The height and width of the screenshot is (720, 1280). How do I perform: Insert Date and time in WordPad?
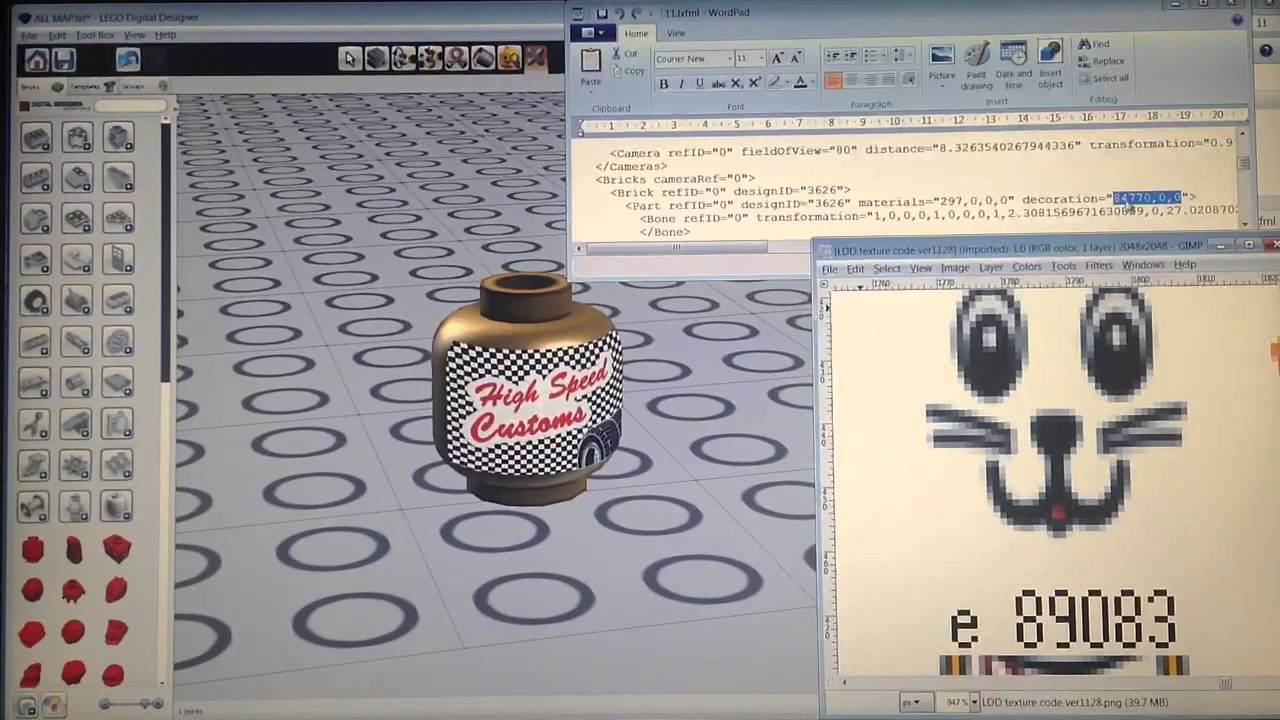coord(1013,66)
